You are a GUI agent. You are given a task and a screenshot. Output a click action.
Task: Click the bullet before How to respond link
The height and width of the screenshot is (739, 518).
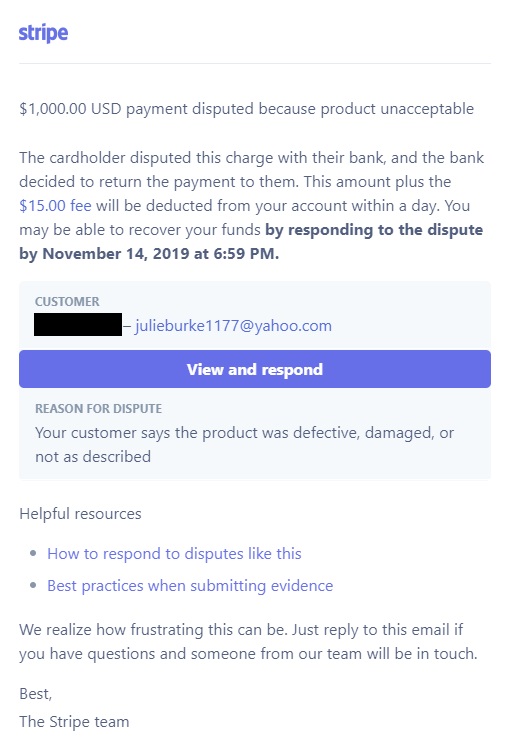coord(33,553)
